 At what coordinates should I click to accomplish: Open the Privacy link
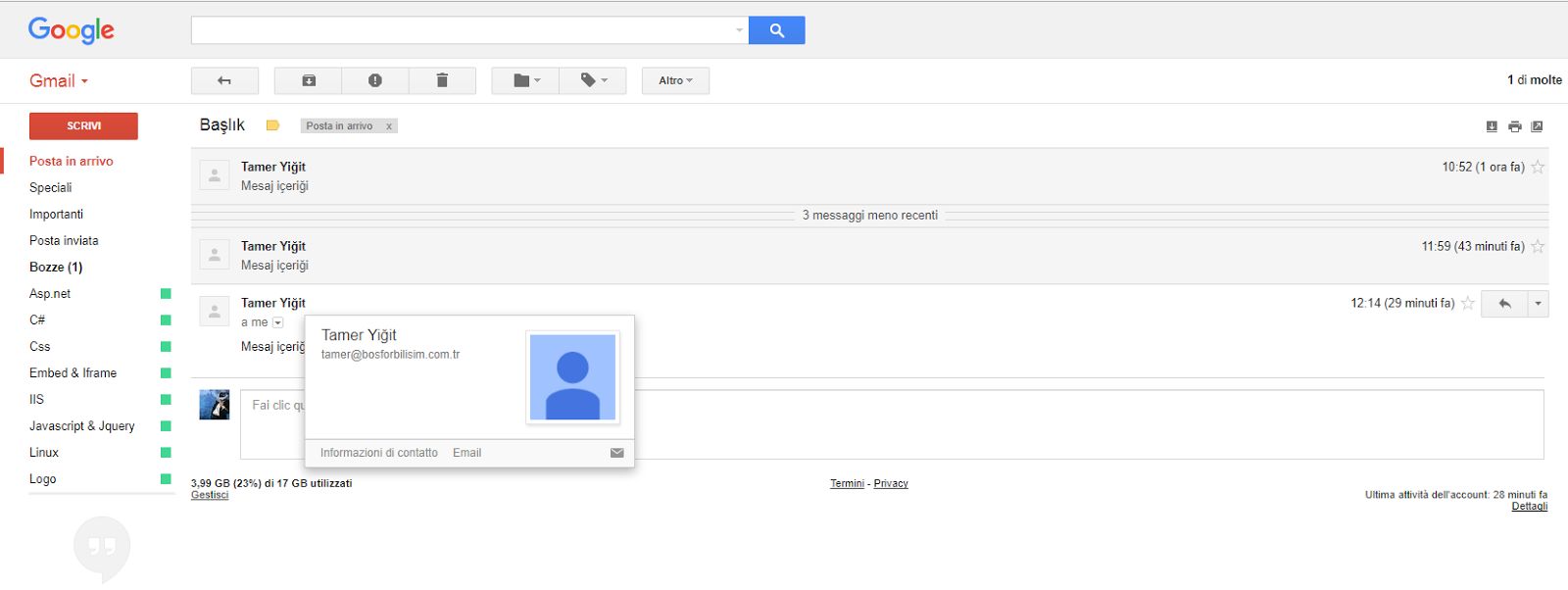click(x=891, y=483)
